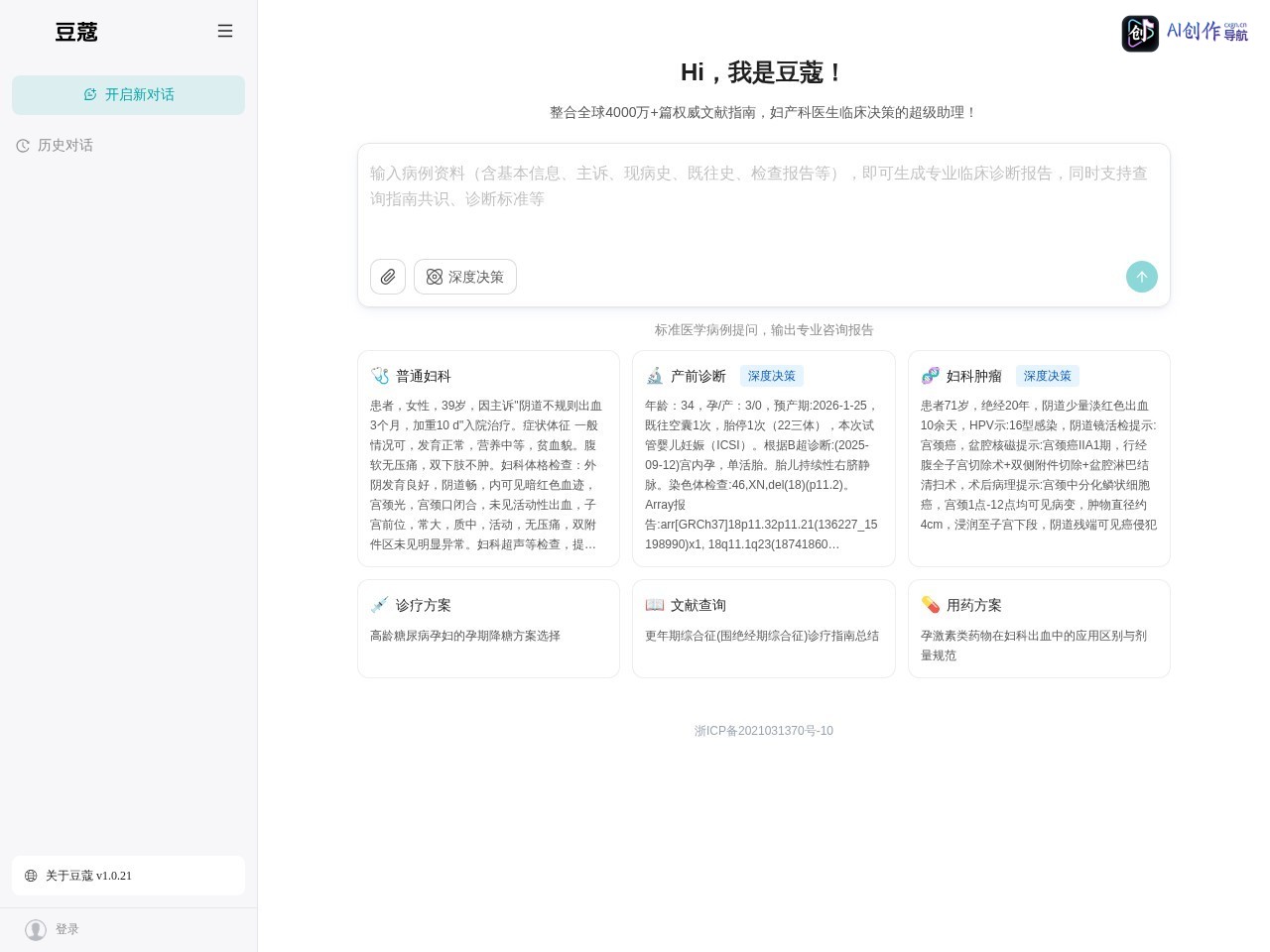Choose 高龄糖尿病孕妇的孕期降糖方案选择 prompt
This screenshot has width=1270, height=952.
pyautogui.click(x=465, y=636)
